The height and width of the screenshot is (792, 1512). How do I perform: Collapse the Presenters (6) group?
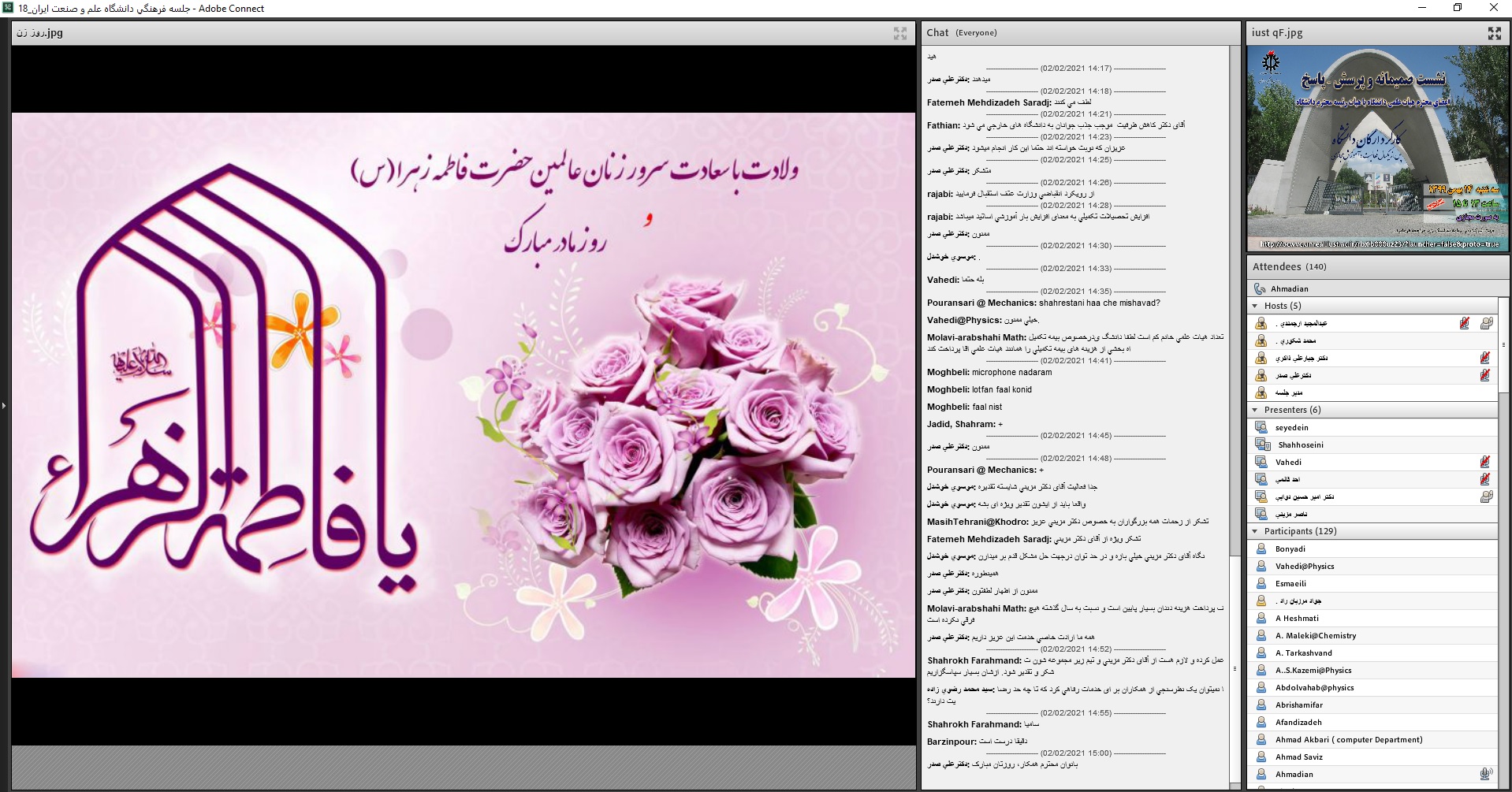1255,410
